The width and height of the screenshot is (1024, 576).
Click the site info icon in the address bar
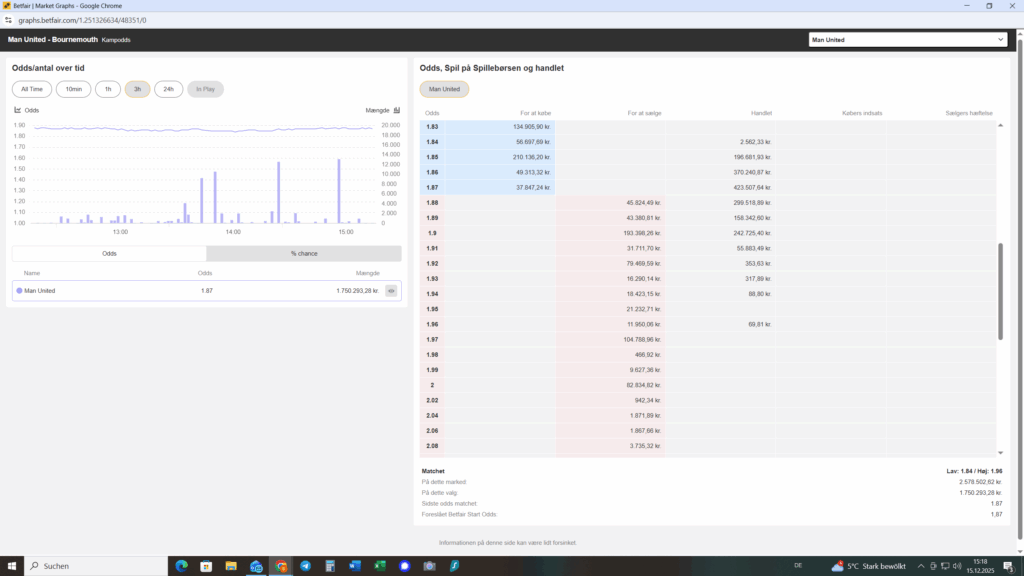click(8, 19)
